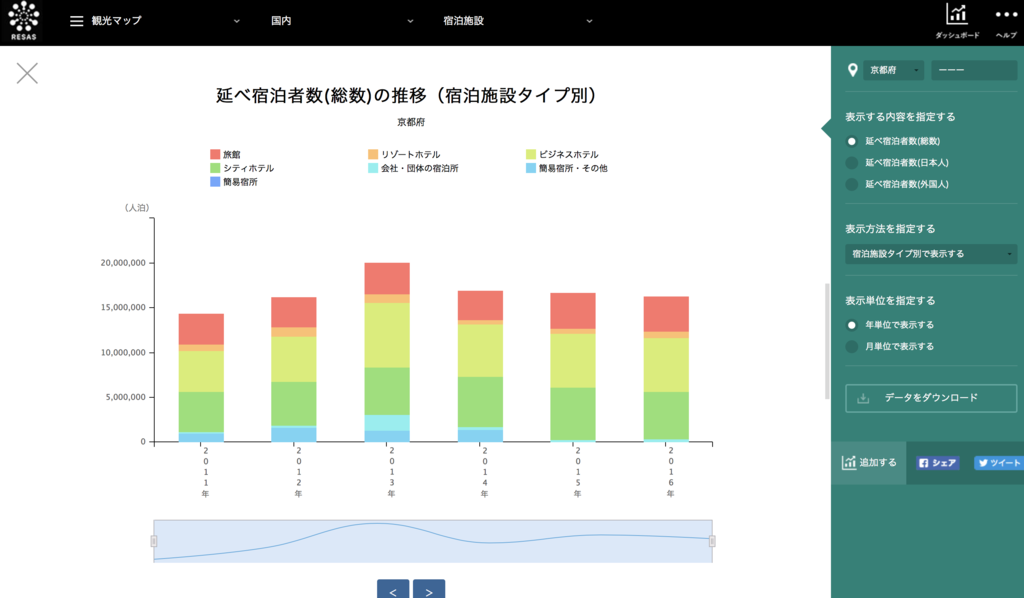Select 延べ宿泊者数(日本人) radio option
The height and width of the screenshot is (598, 1024).
[x=852, y=163]
